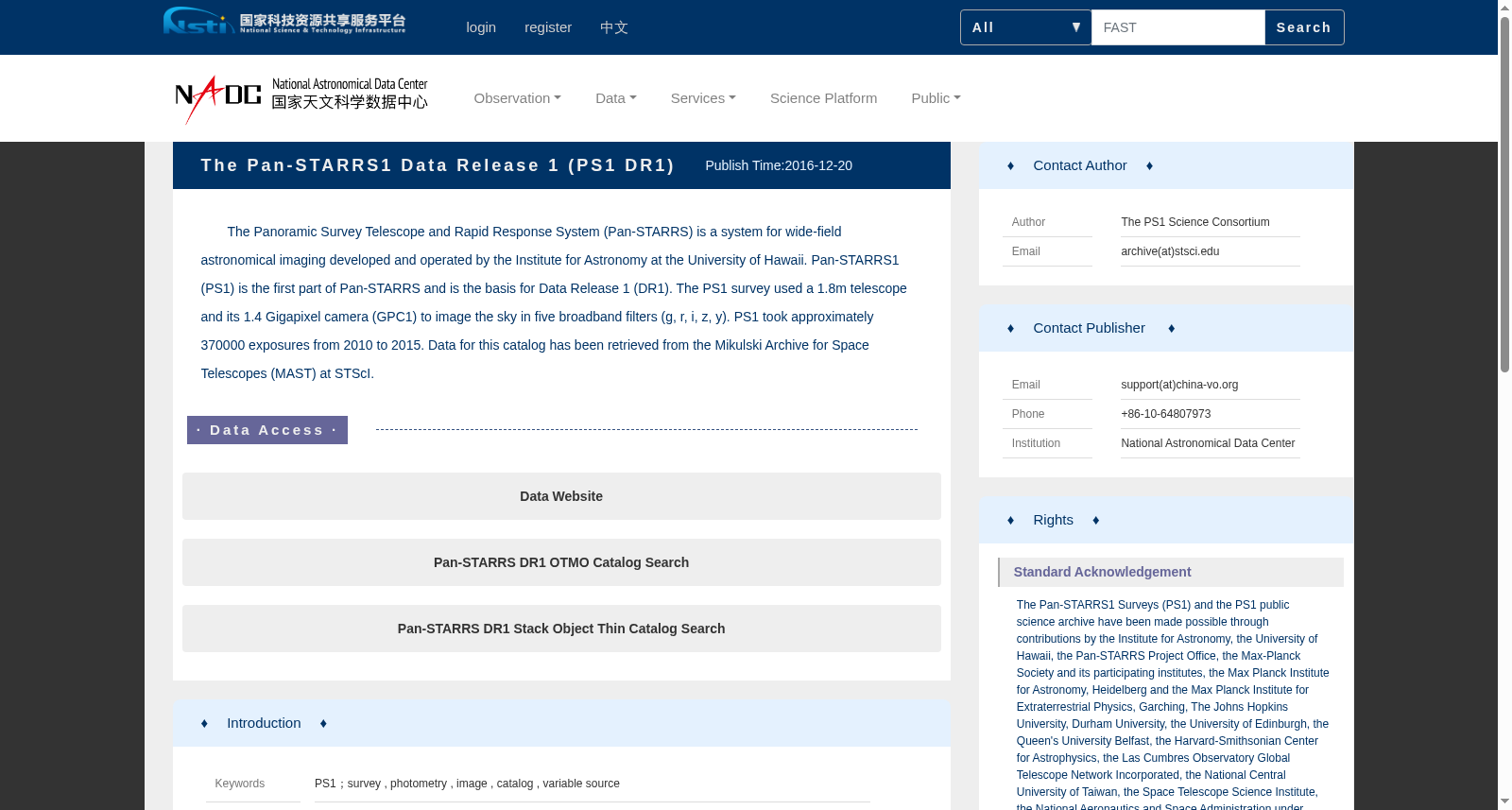The width and height of the screenshot is (1512, 810).
Task: Select email support(at)china-vo.org
Action: tap(1179, 385)
